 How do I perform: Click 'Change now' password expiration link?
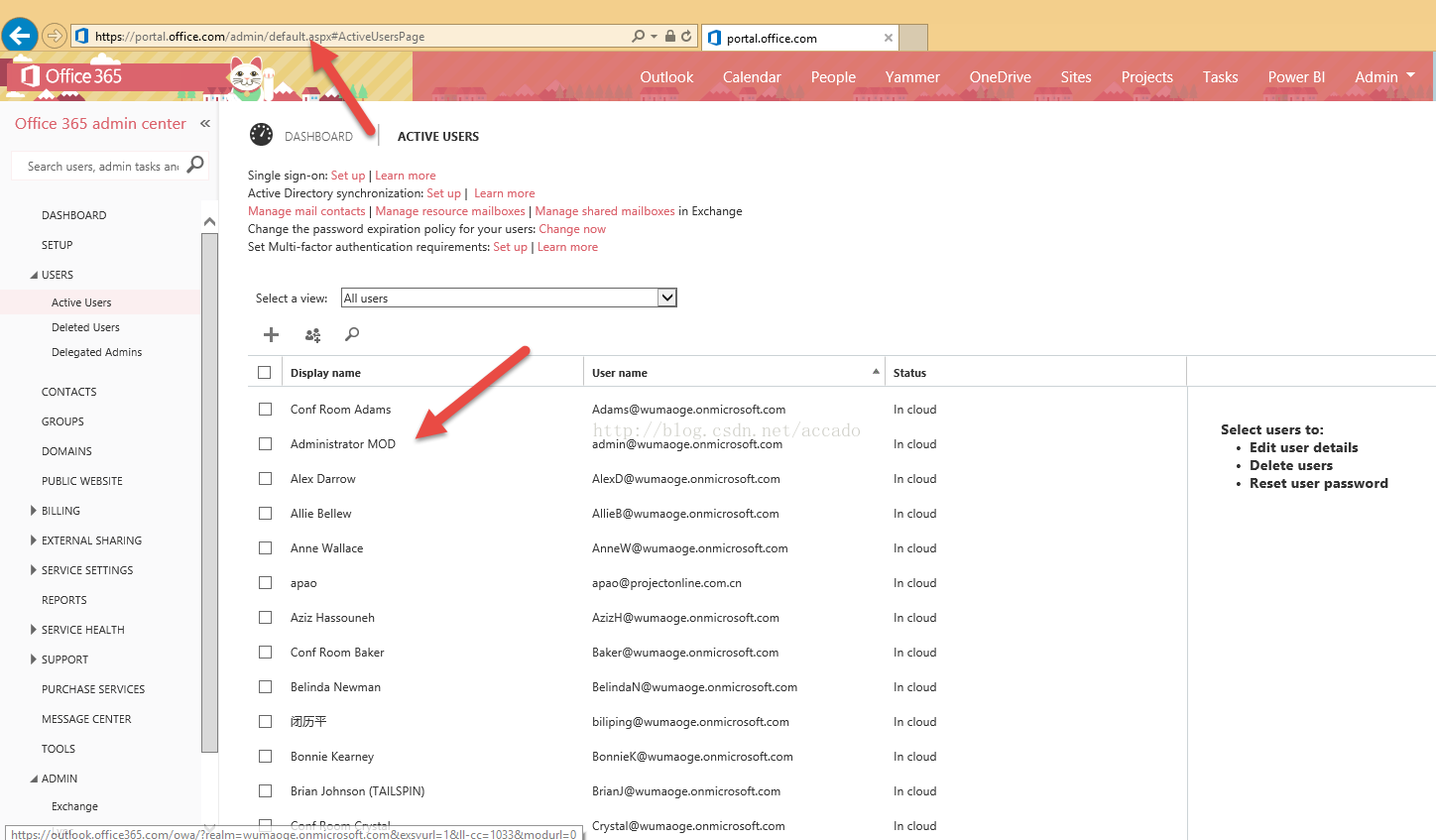[x=572, y=229]
